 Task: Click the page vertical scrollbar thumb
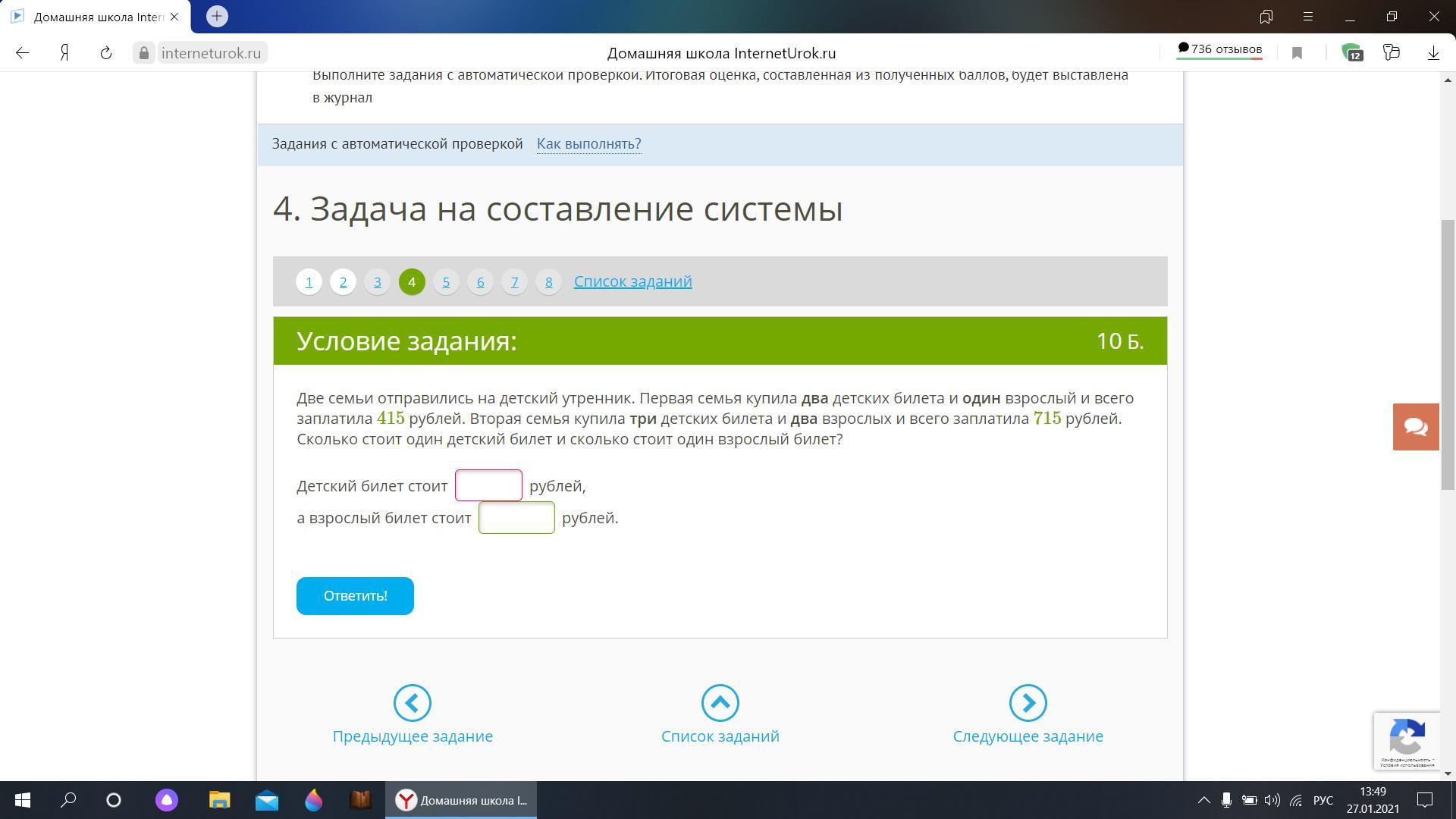(x=1448, y=354)
